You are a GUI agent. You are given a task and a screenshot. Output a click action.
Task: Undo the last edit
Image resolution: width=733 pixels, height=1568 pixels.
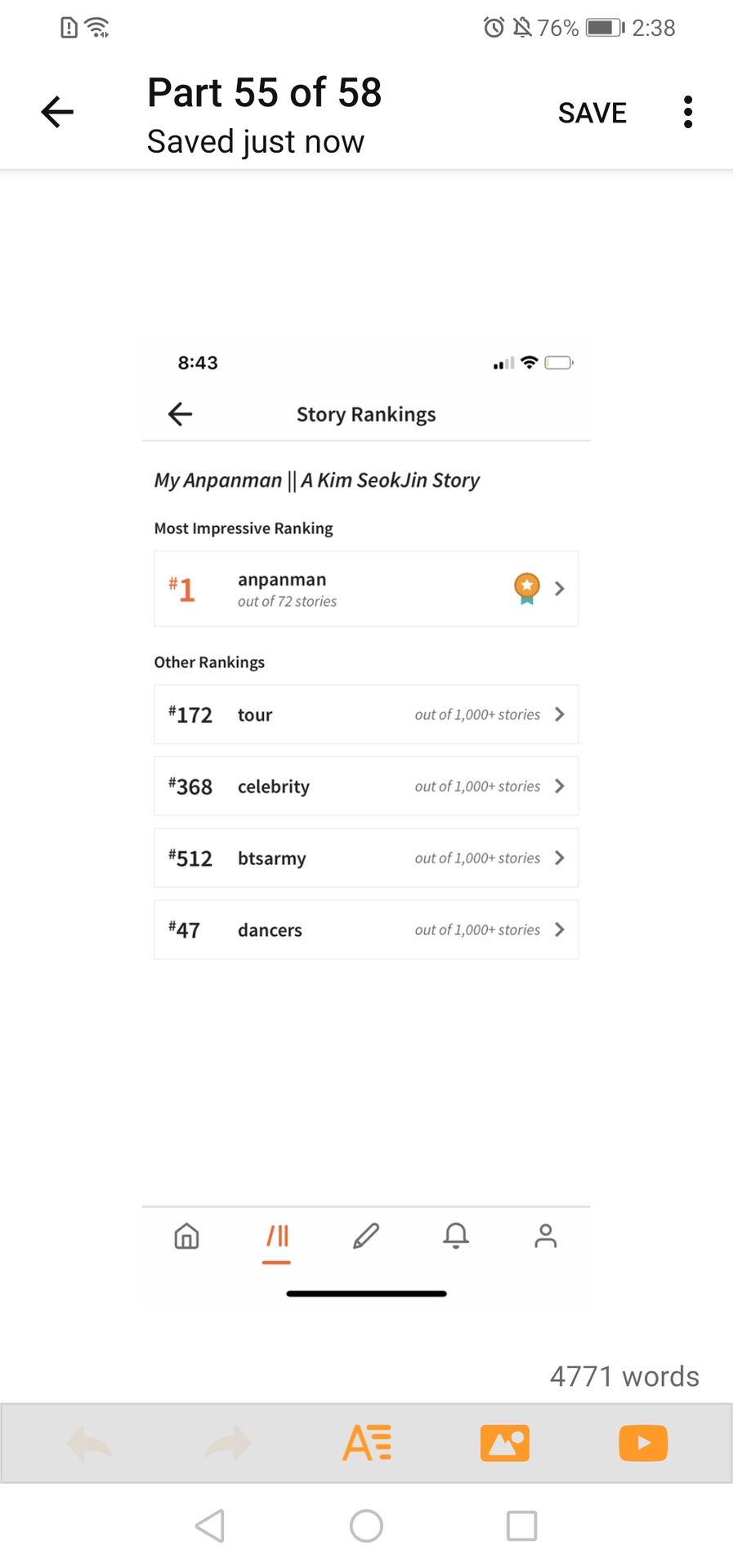[x=89, y=1443]
